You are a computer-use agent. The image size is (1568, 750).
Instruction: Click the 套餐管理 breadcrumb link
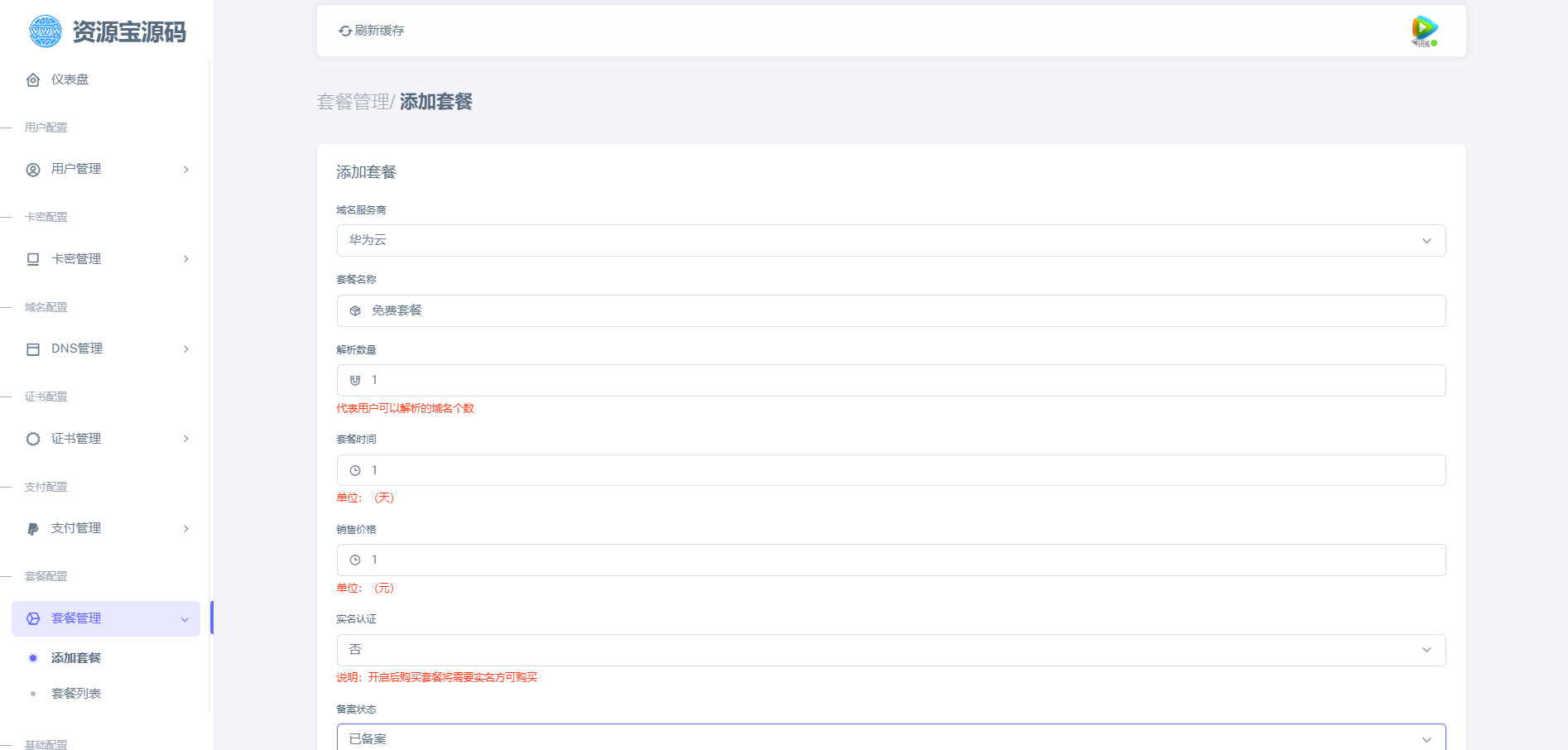point(353,102)
